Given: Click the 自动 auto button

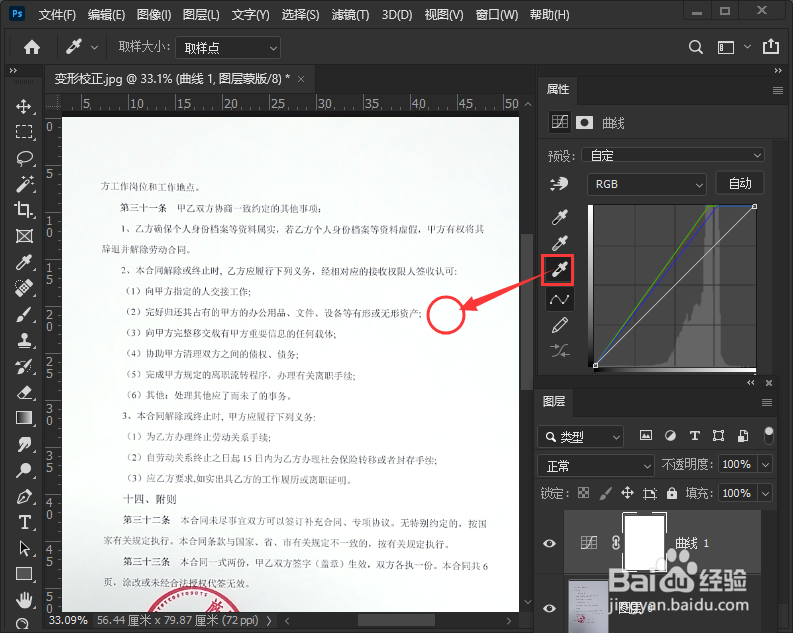Looking at the screenshot, I should pyautogui.click(x=740, y=183).
